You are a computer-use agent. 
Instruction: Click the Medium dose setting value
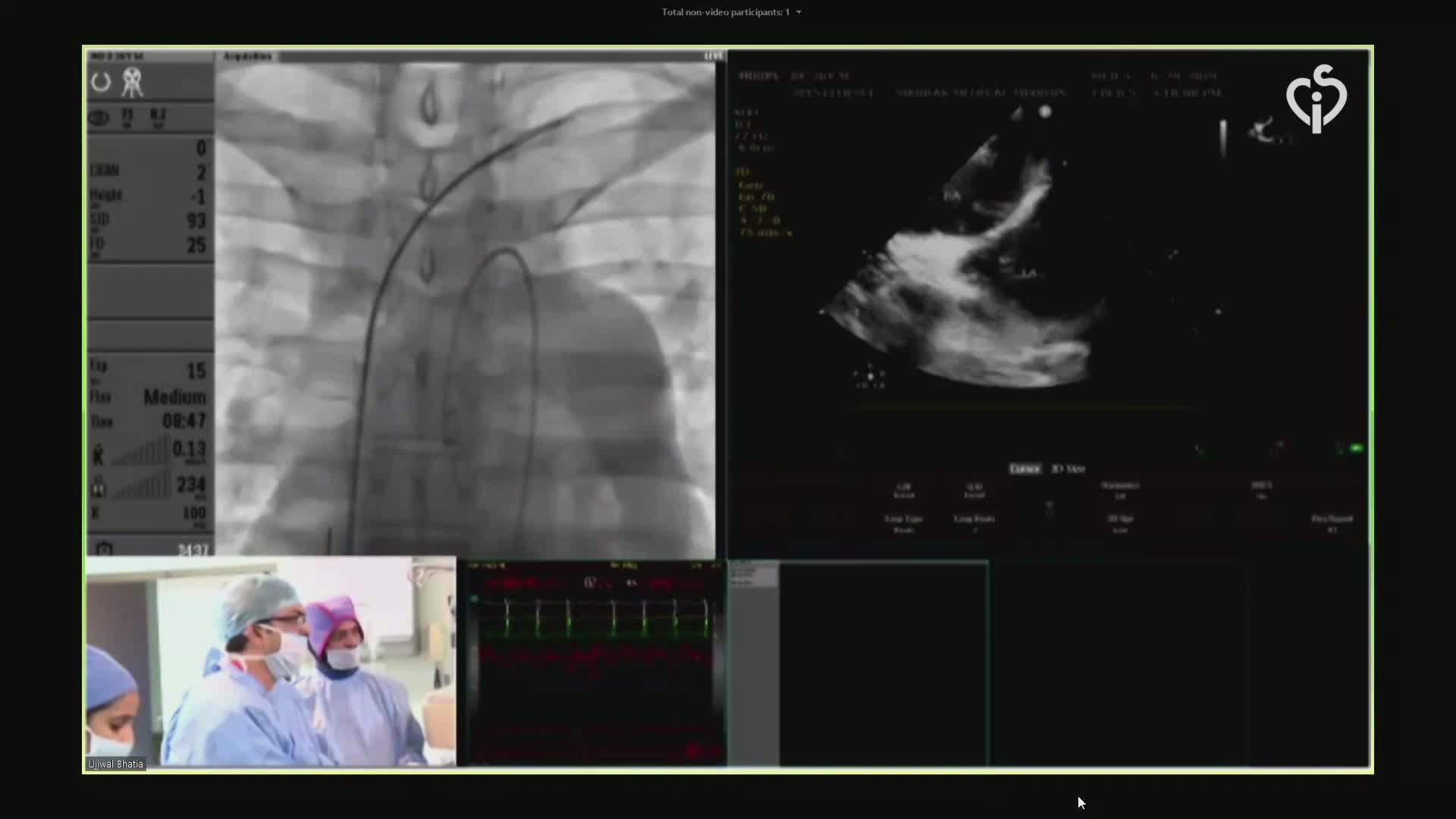pos(174,397)
